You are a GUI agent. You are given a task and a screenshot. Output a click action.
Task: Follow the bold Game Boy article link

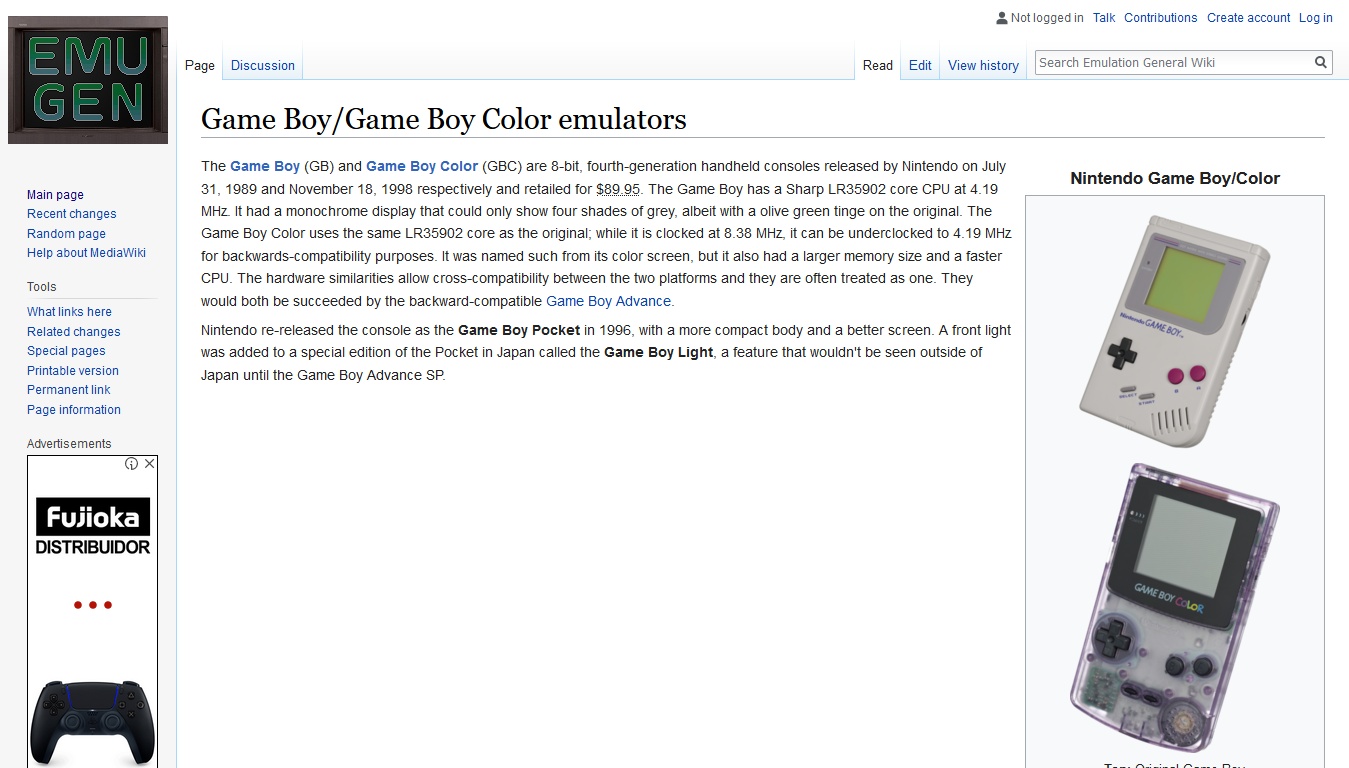(x=265, y=167)
